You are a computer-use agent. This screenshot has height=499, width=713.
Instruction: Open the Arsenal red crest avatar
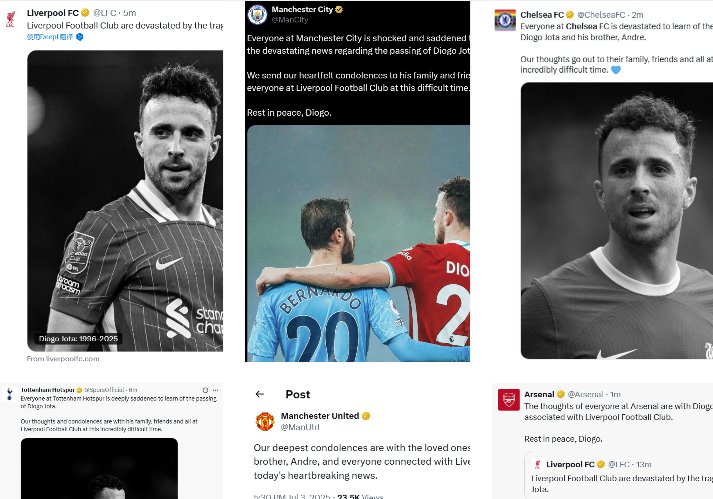(x=508, y=400)
